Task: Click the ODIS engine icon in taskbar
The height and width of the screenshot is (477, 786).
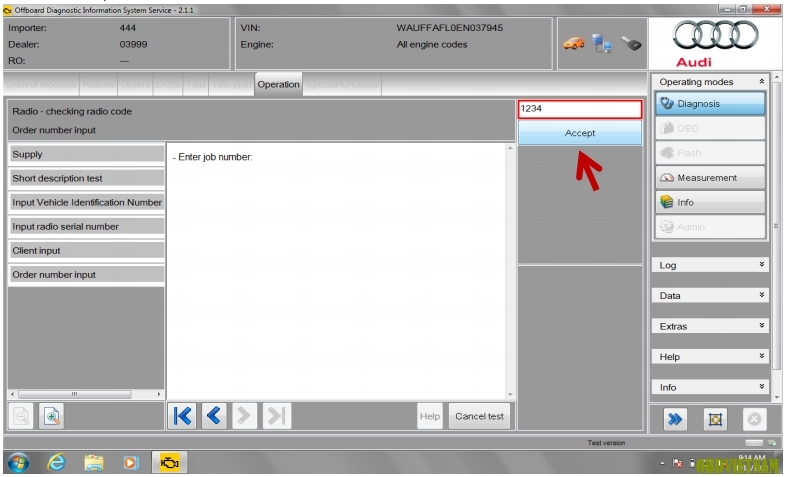Action: (x=169, y=462)
